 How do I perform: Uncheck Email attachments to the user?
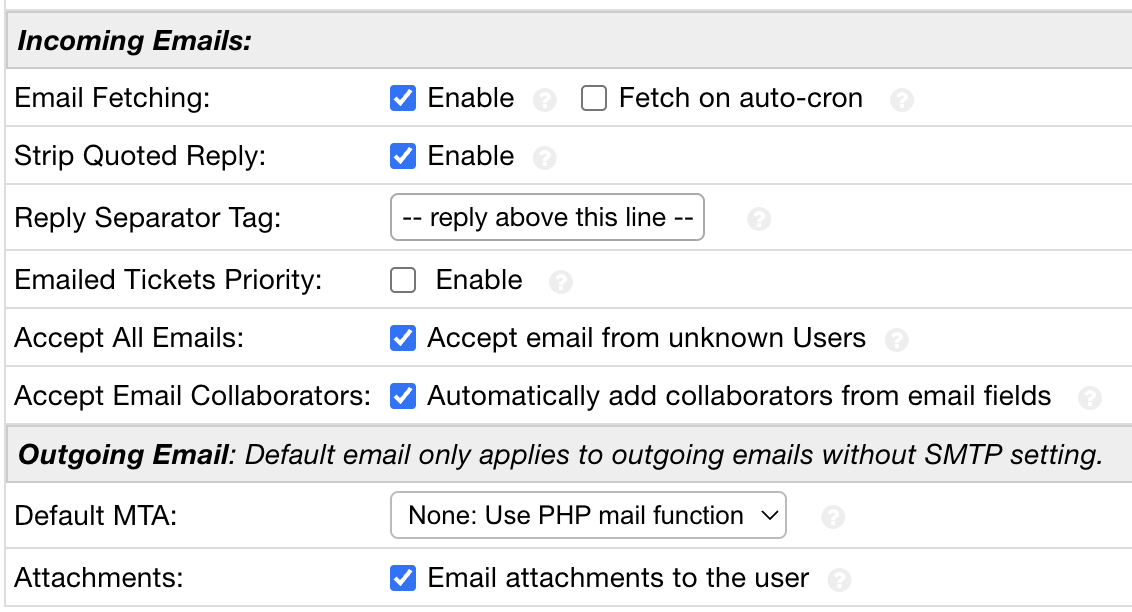403,578
